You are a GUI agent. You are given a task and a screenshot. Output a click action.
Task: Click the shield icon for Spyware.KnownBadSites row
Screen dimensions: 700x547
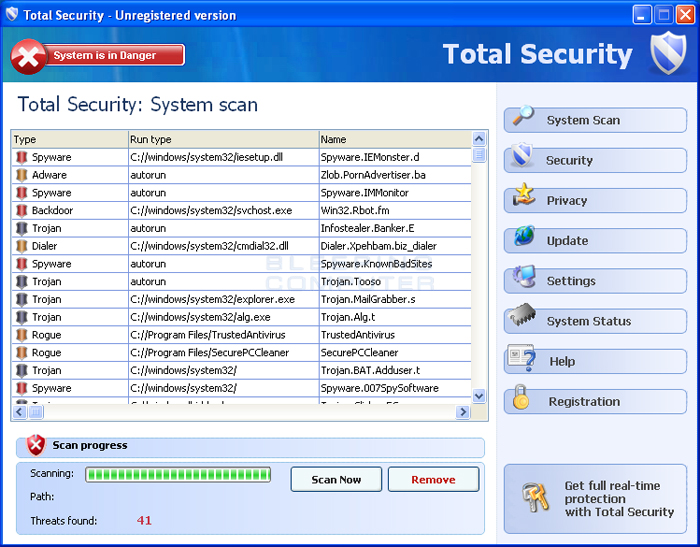21,264
